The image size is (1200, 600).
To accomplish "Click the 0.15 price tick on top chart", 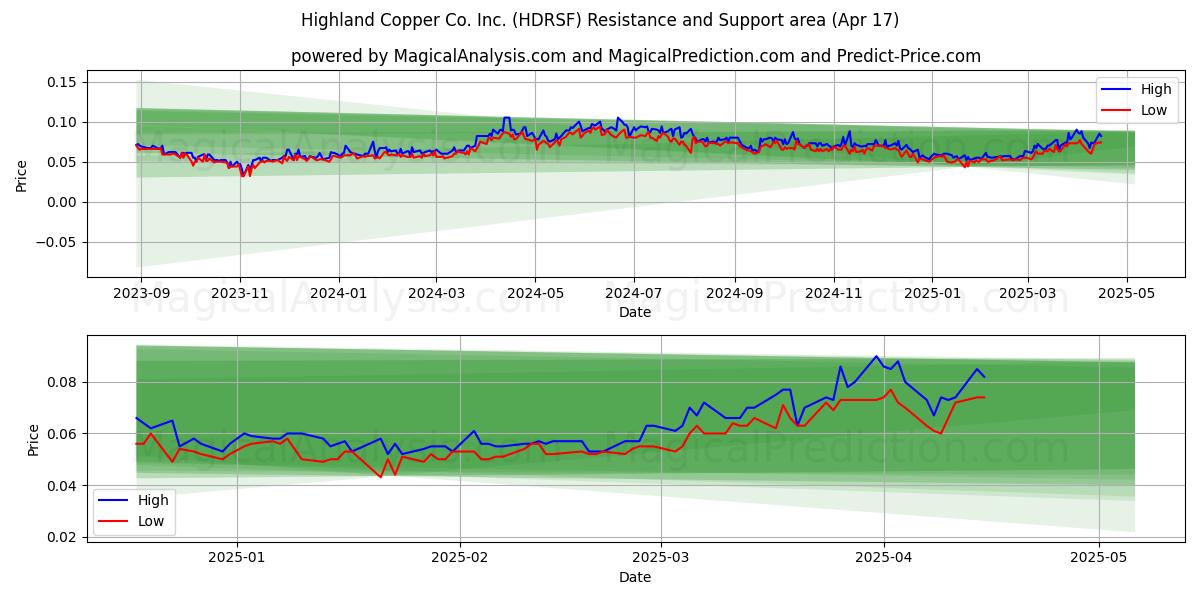I will pos(64,82).
